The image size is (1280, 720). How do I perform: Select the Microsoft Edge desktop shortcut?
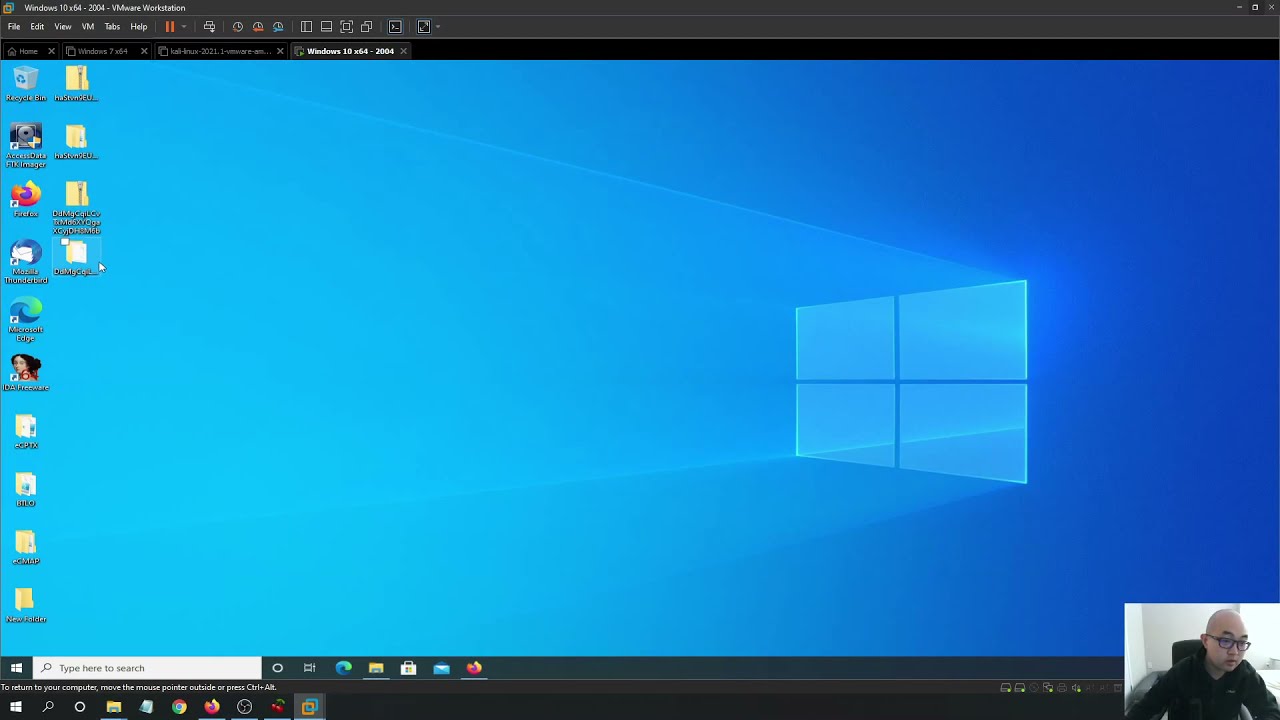26,320
